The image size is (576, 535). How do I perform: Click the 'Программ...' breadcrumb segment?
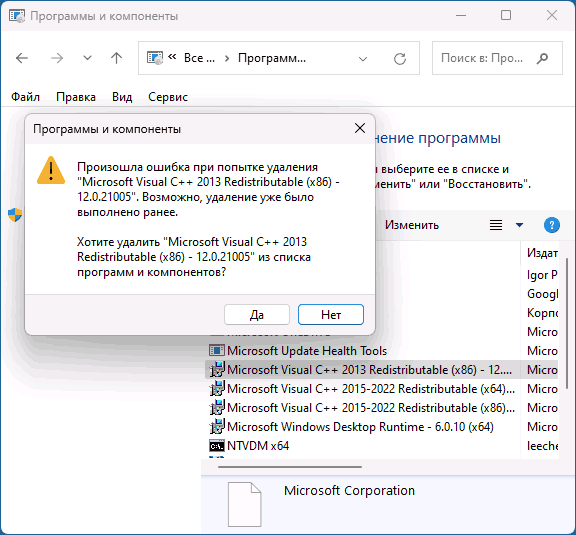click(x=272, y=58)
